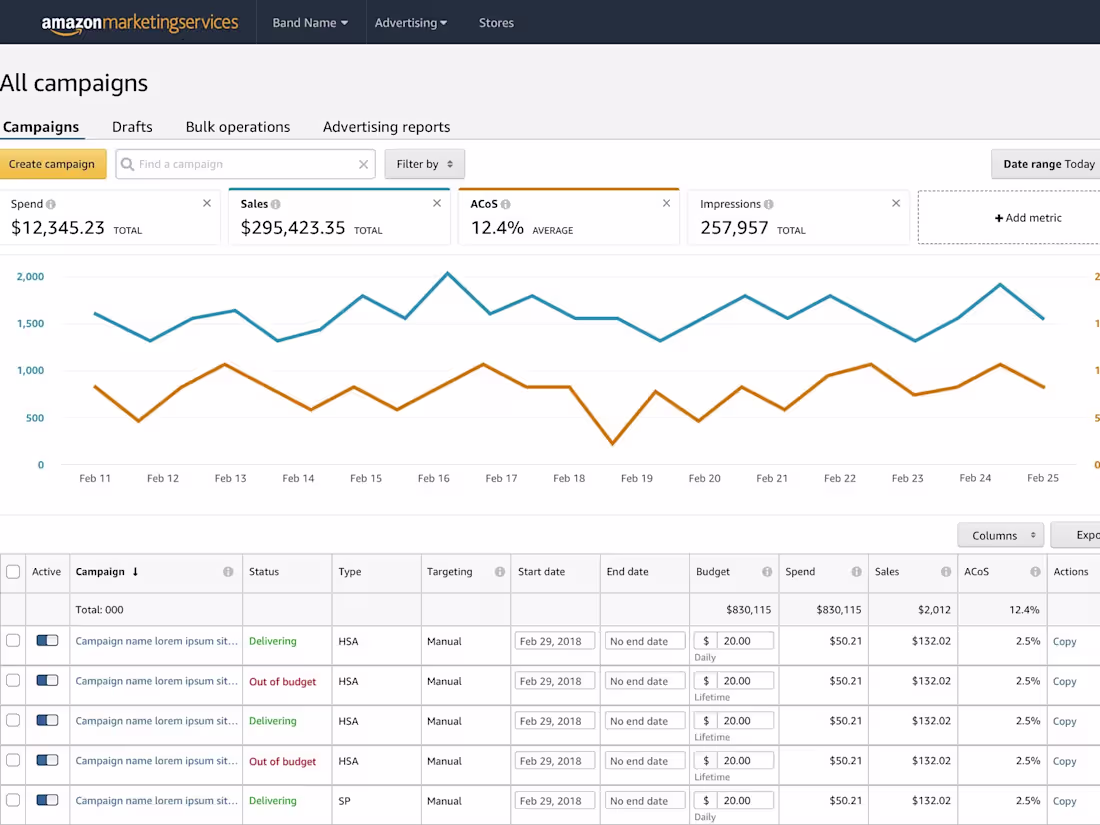The height and width of the screenshot is (825, 1100).
Task: Copy the first campaign using its Copy link
Action: click(1064, 640)
